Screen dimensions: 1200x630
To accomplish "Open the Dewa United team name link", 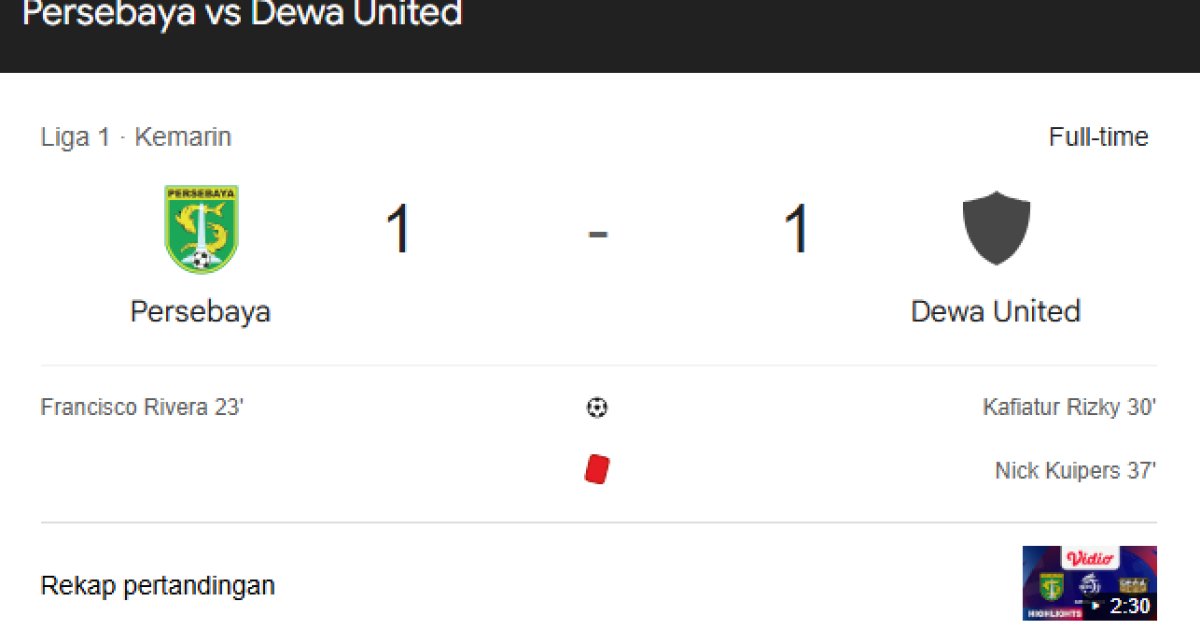I will click(x=995, y=311).
